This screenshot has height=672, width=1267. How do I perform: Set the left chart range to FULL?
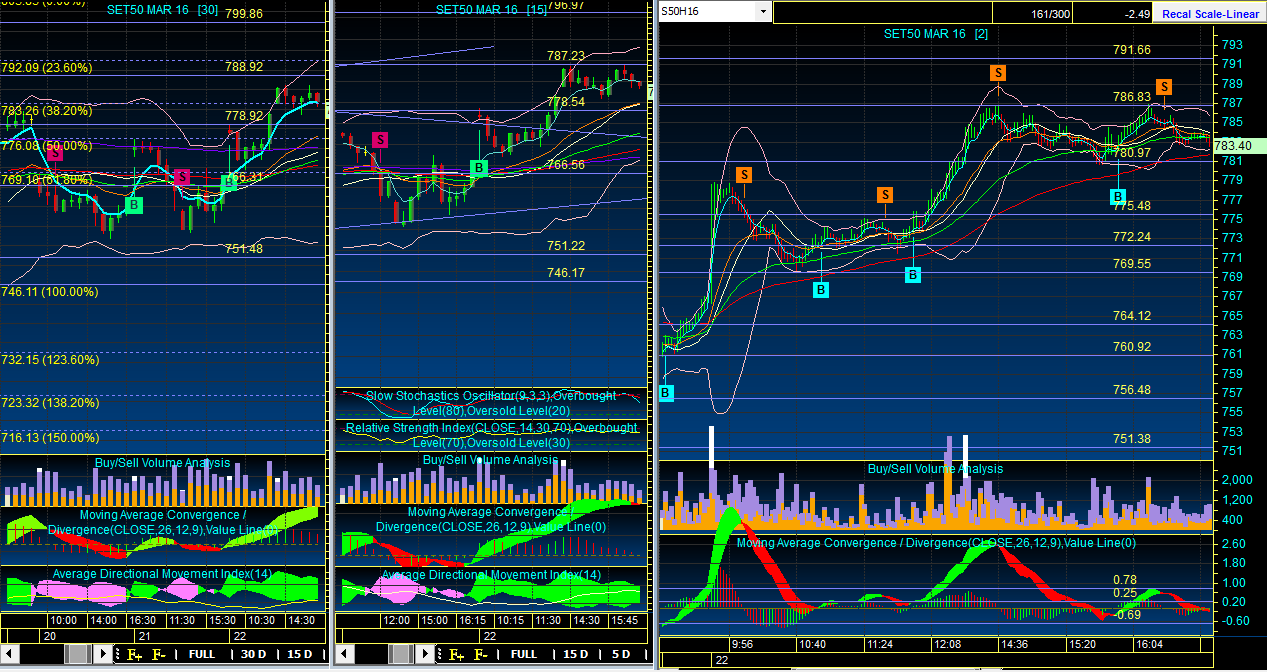tap(202, 655)
